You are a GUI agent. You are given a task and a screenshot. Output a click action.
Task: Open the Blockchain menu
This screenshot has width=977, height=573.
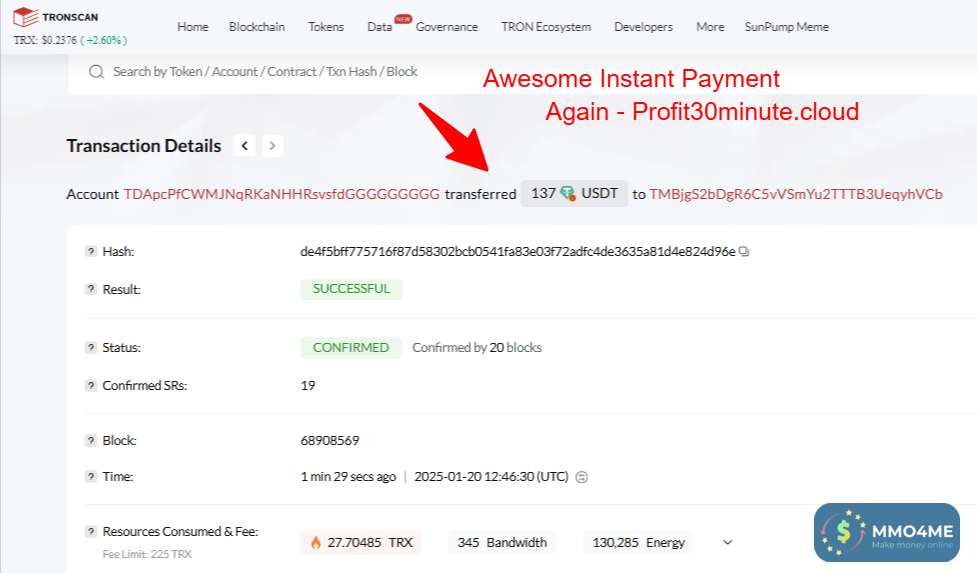tap(257, 27)
